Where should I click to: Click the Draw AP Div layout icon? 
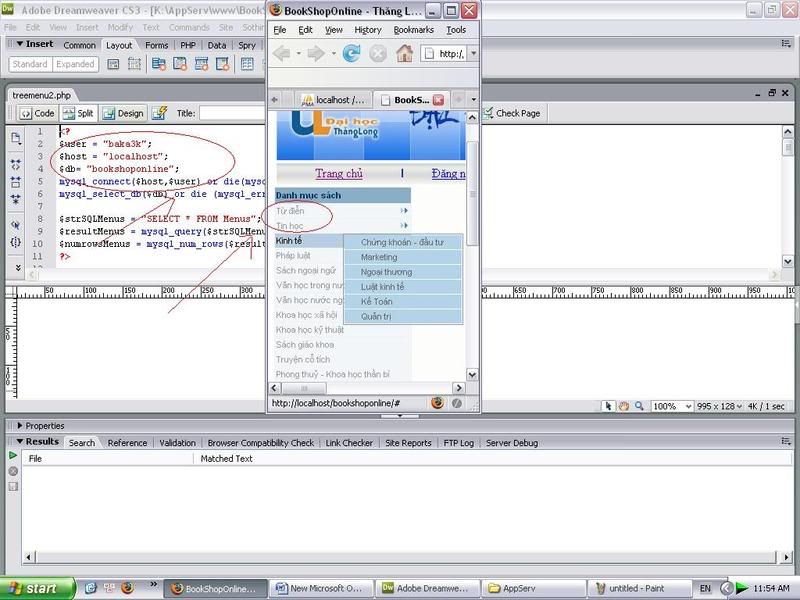pos(135,64)
